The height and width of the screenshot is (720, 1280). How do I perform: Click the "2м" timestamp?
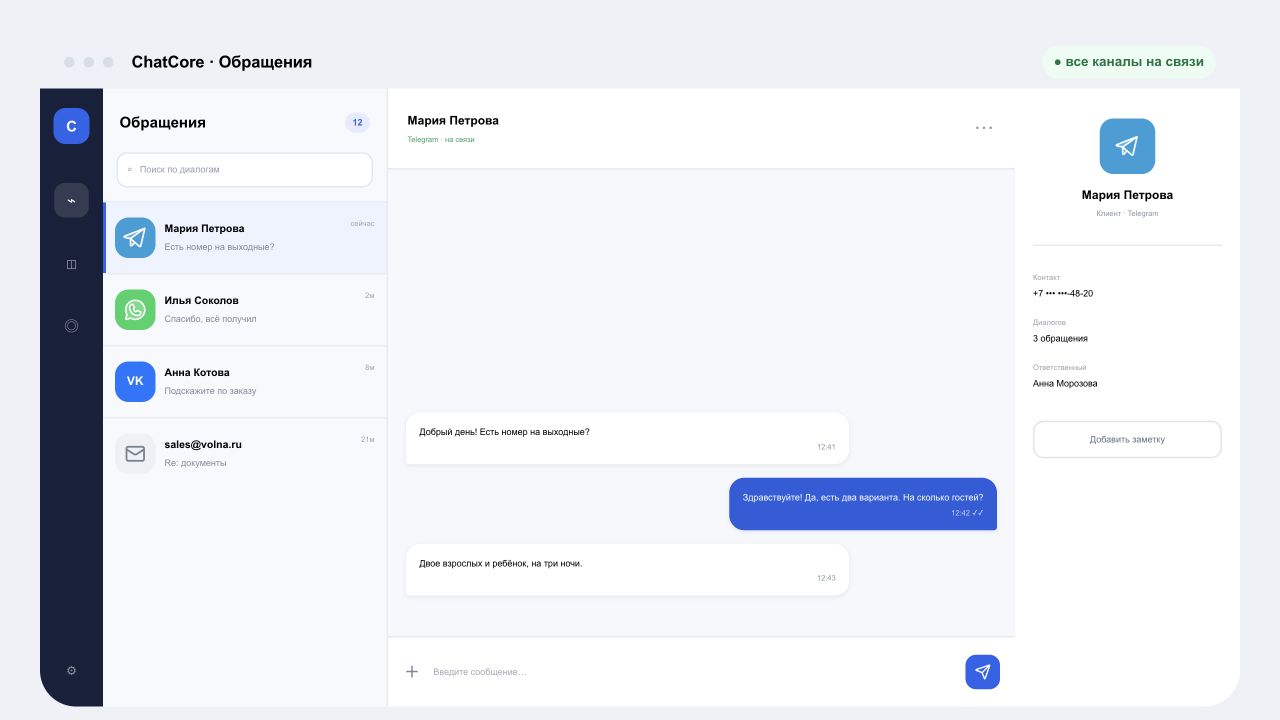[370, 296]
